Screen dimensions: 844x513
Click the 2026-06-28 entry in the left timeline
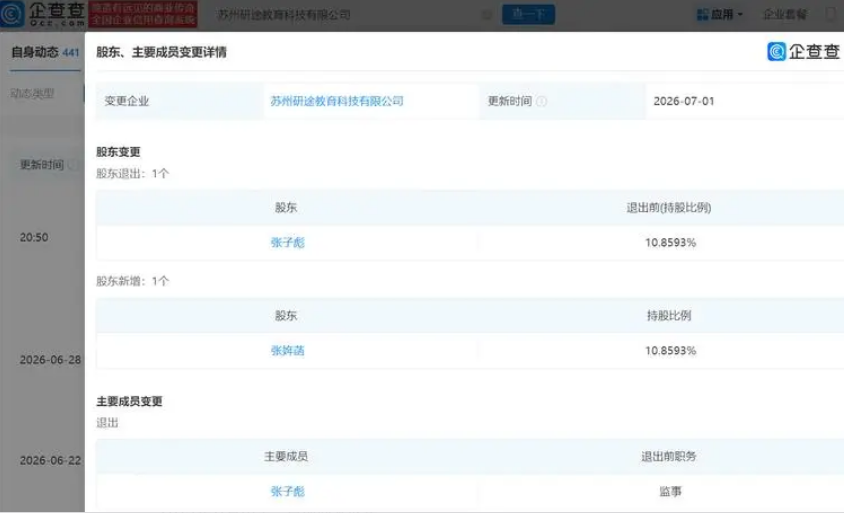coord(50,360)
